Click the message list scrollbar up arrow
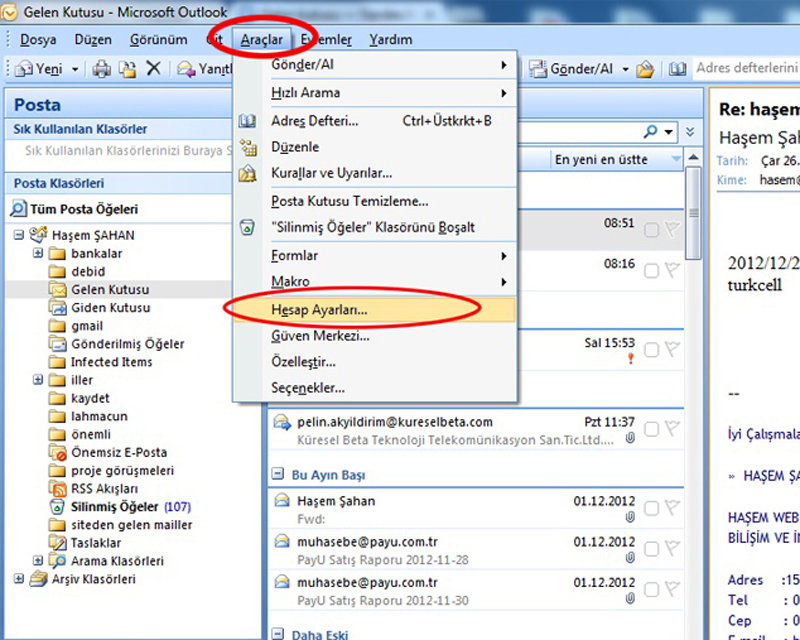The height and width of the screenshot is (640, 800). pos(693,157)
